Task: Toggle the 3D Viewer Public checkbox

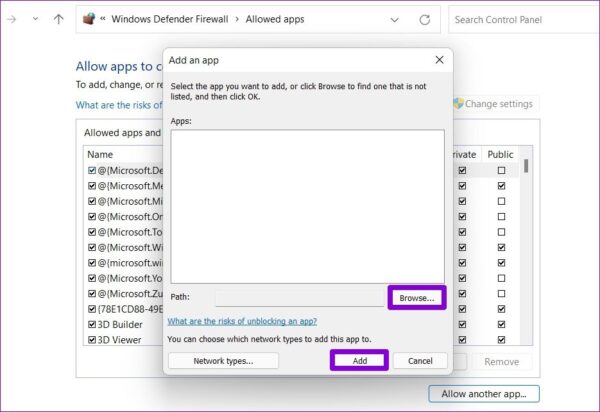Action: point(501,340)
